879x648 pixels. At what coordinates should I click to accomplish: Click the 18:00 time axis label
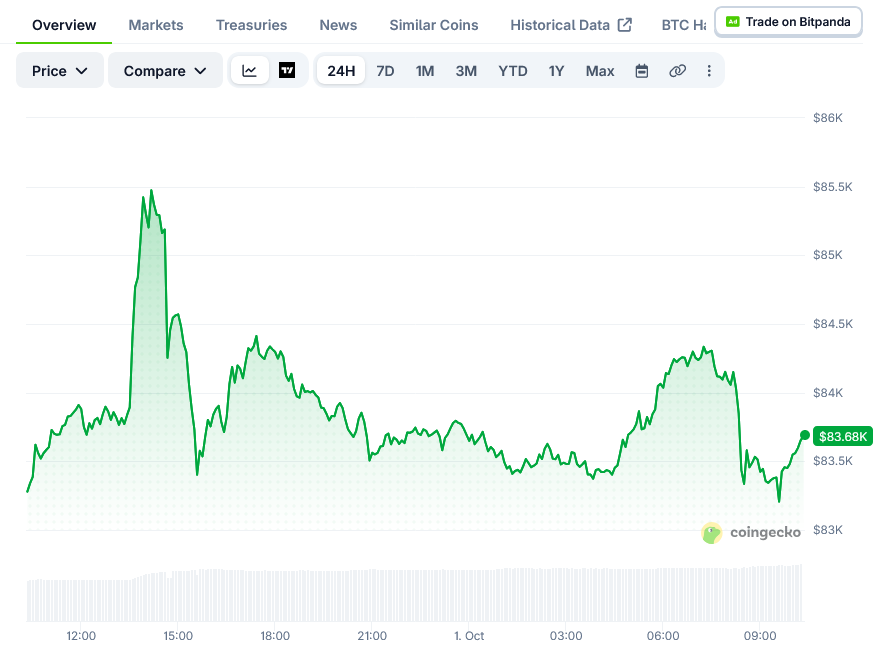(x=275, y=636)
